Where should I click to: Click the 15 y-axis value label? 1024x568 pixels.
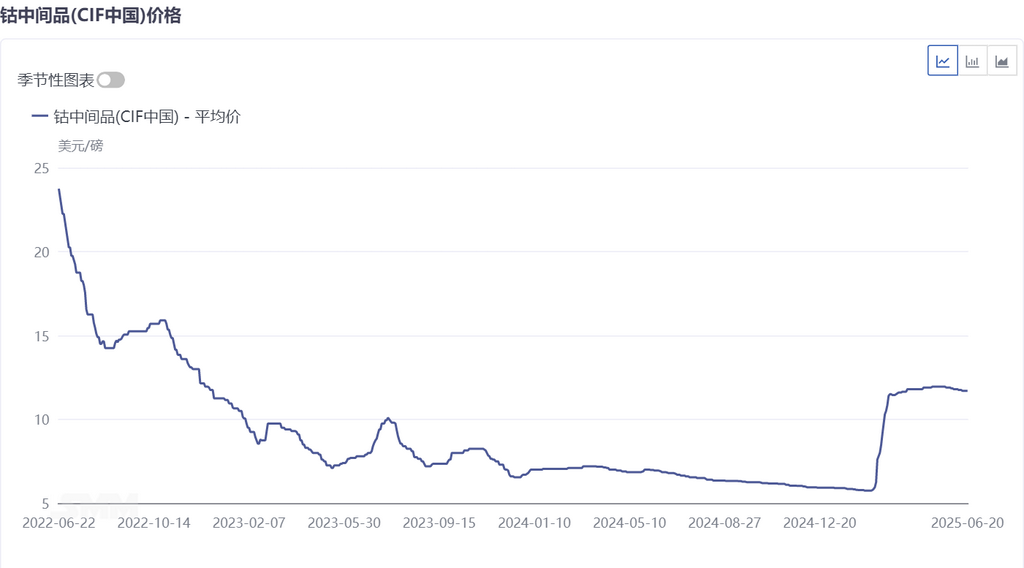[41, 336]
